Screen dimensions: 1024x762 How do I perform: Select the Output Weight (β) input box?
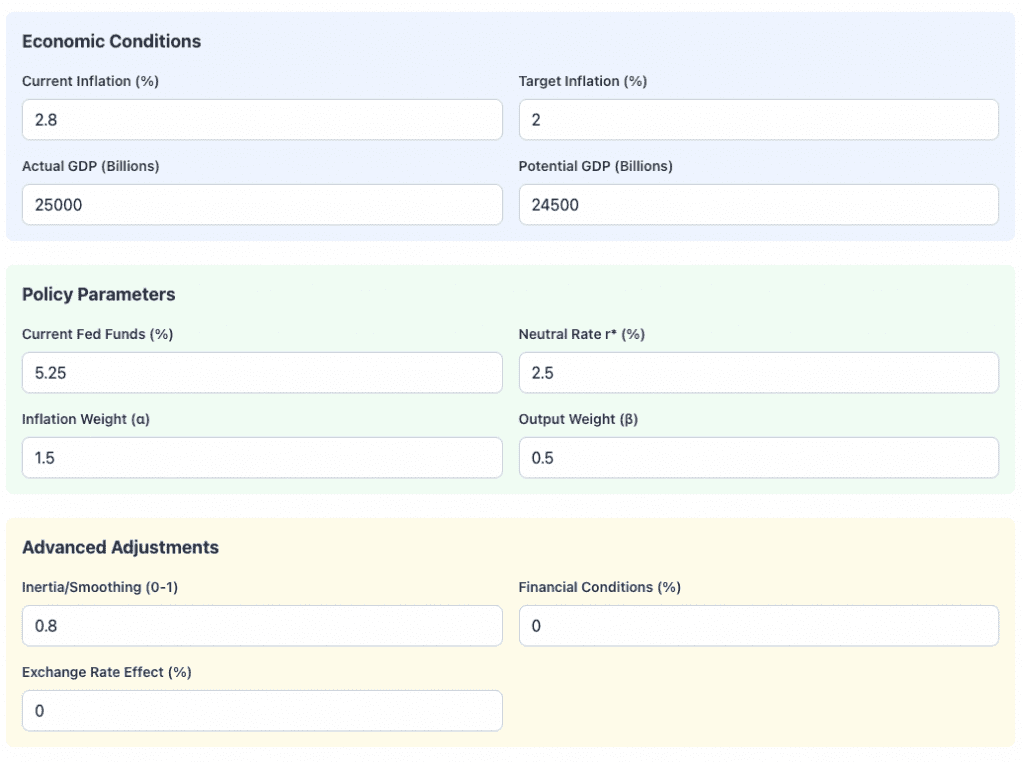pyautogui.click(x=758, y=458)
